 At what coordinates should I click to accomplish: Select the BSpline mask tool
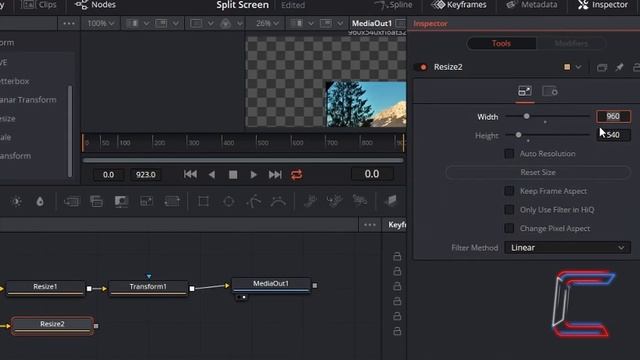pos(278,201)
